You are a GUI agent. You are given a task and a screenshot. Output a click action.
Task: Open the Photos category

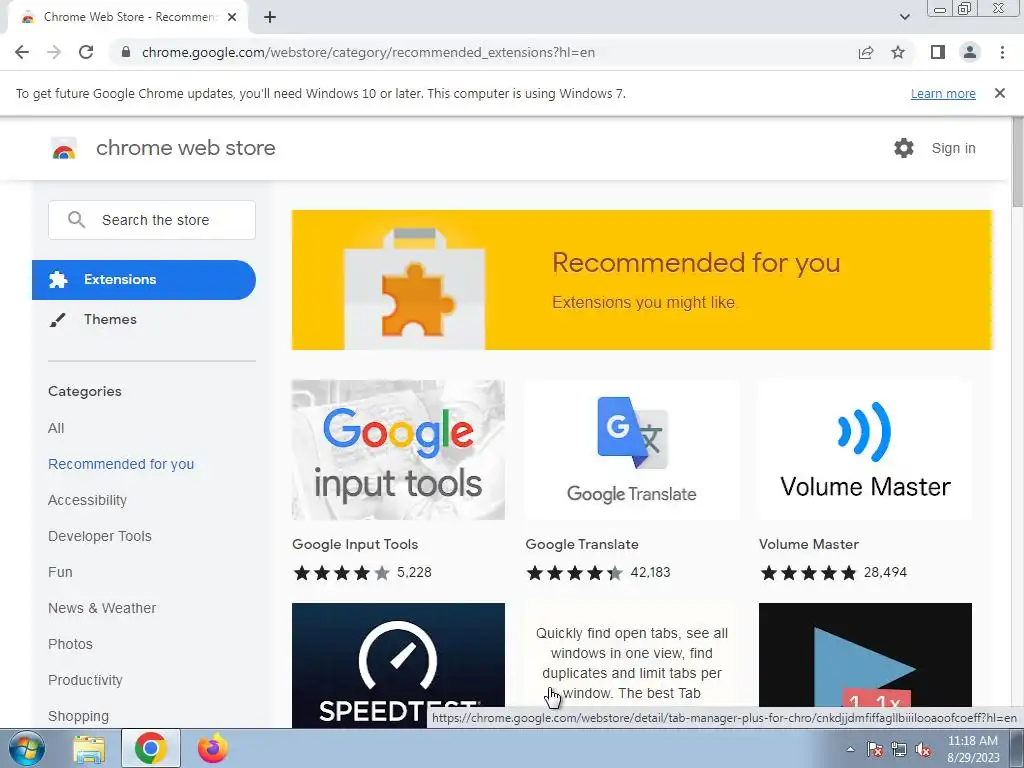[70, 644]
